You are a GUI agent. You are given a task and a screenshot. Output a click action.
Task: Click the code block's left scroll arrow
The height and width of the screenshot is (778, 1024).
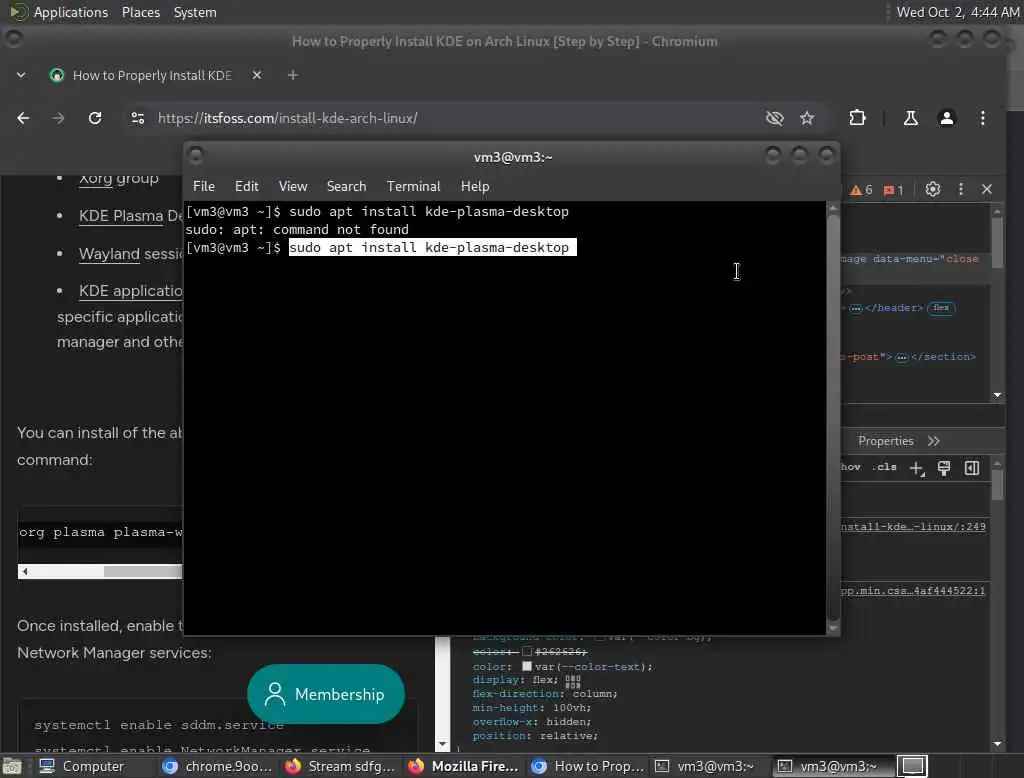[x=25, y=572]
